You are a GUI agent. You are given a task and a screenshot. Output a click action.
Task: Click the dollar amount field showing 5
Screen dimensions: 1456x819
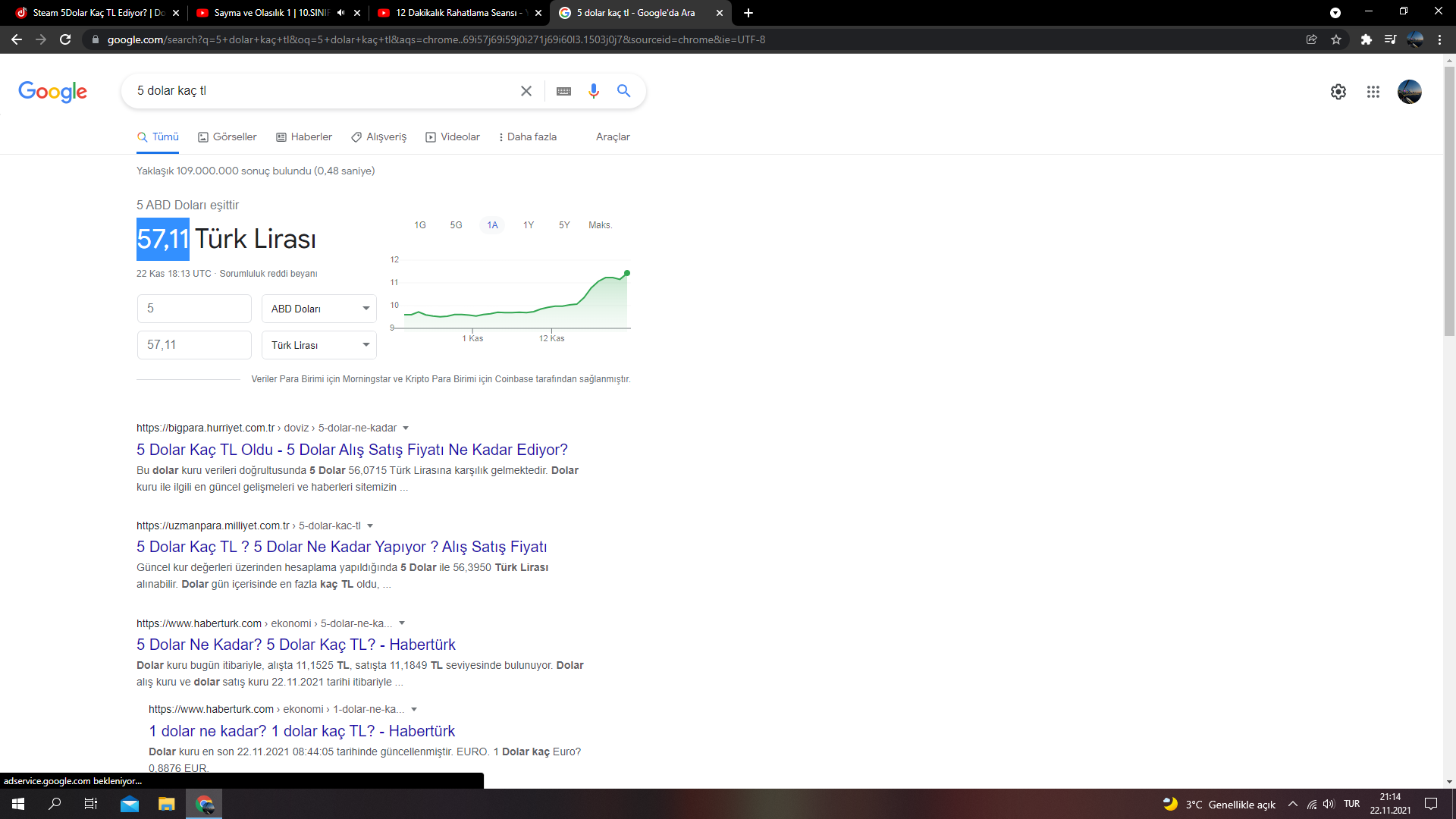(194, 309)
